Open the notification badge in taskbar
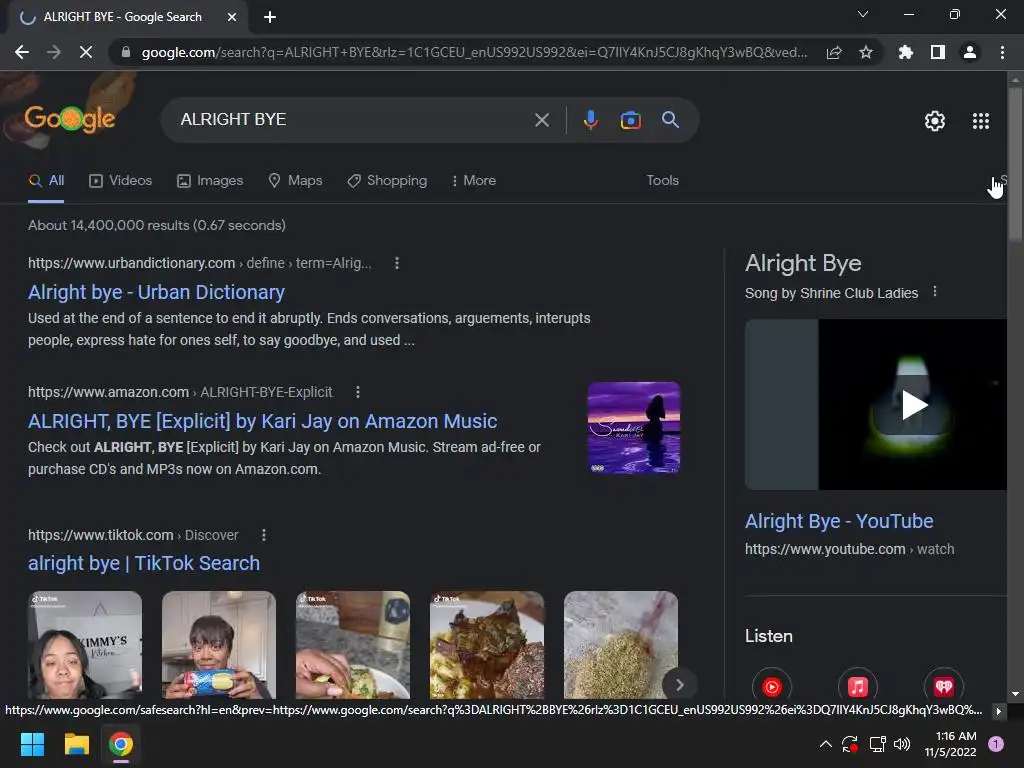 pyautogui.click(x=996, y=744)
